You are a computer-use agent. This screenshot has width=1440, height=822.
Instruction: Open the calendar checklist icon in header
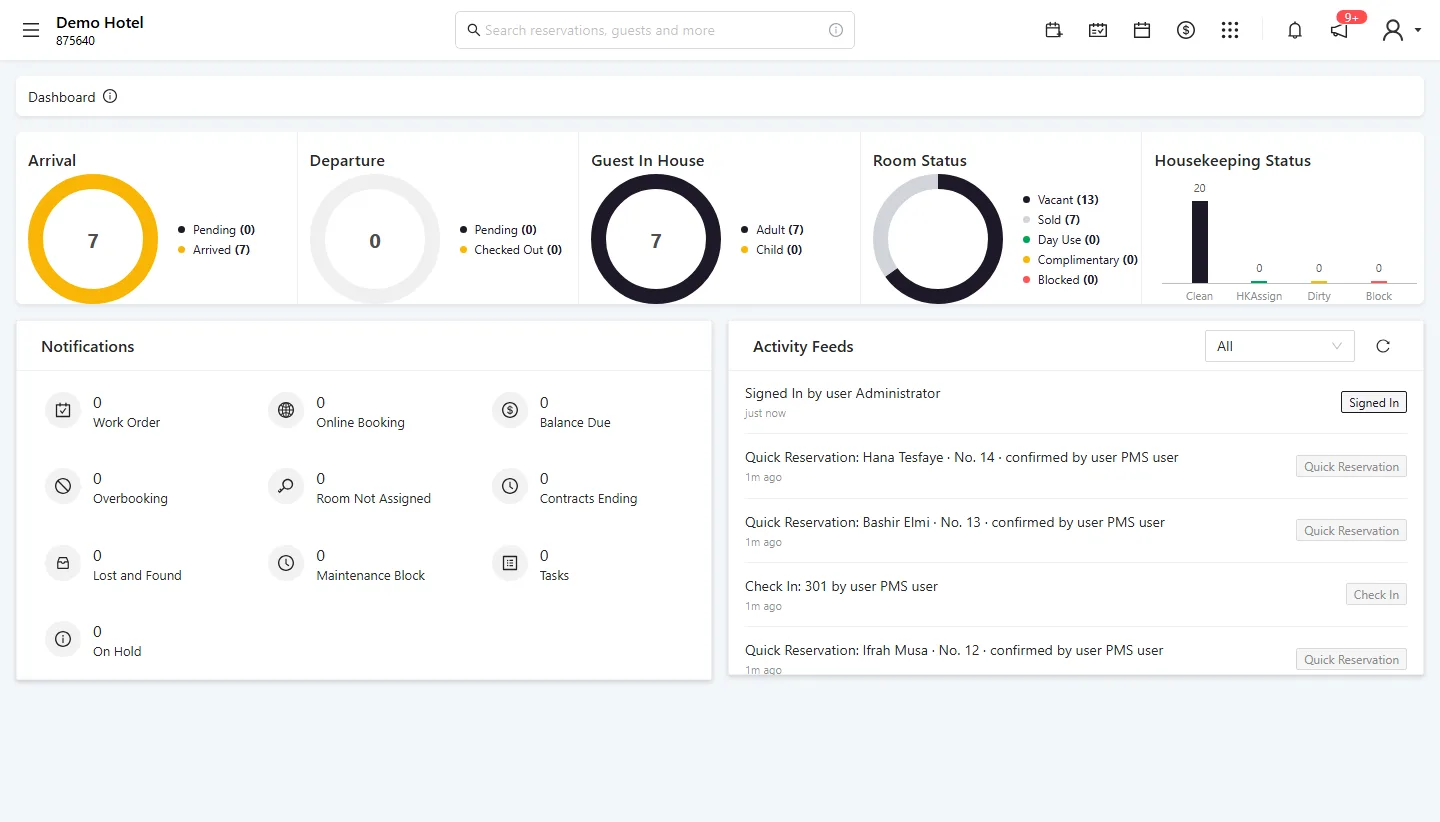[1098, 30]
